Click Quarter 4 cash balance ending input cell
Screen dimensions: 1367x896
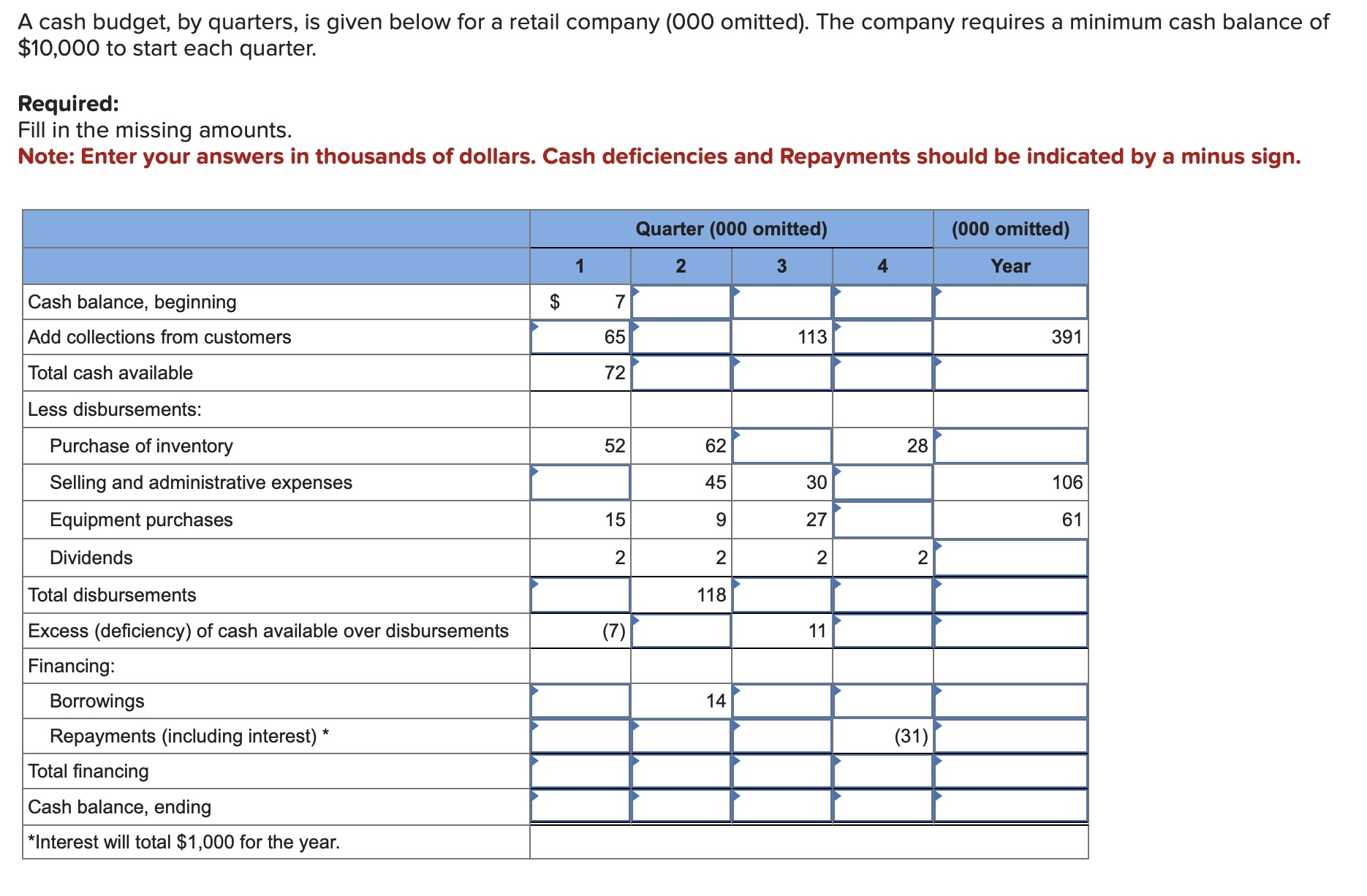click(882, 807)
